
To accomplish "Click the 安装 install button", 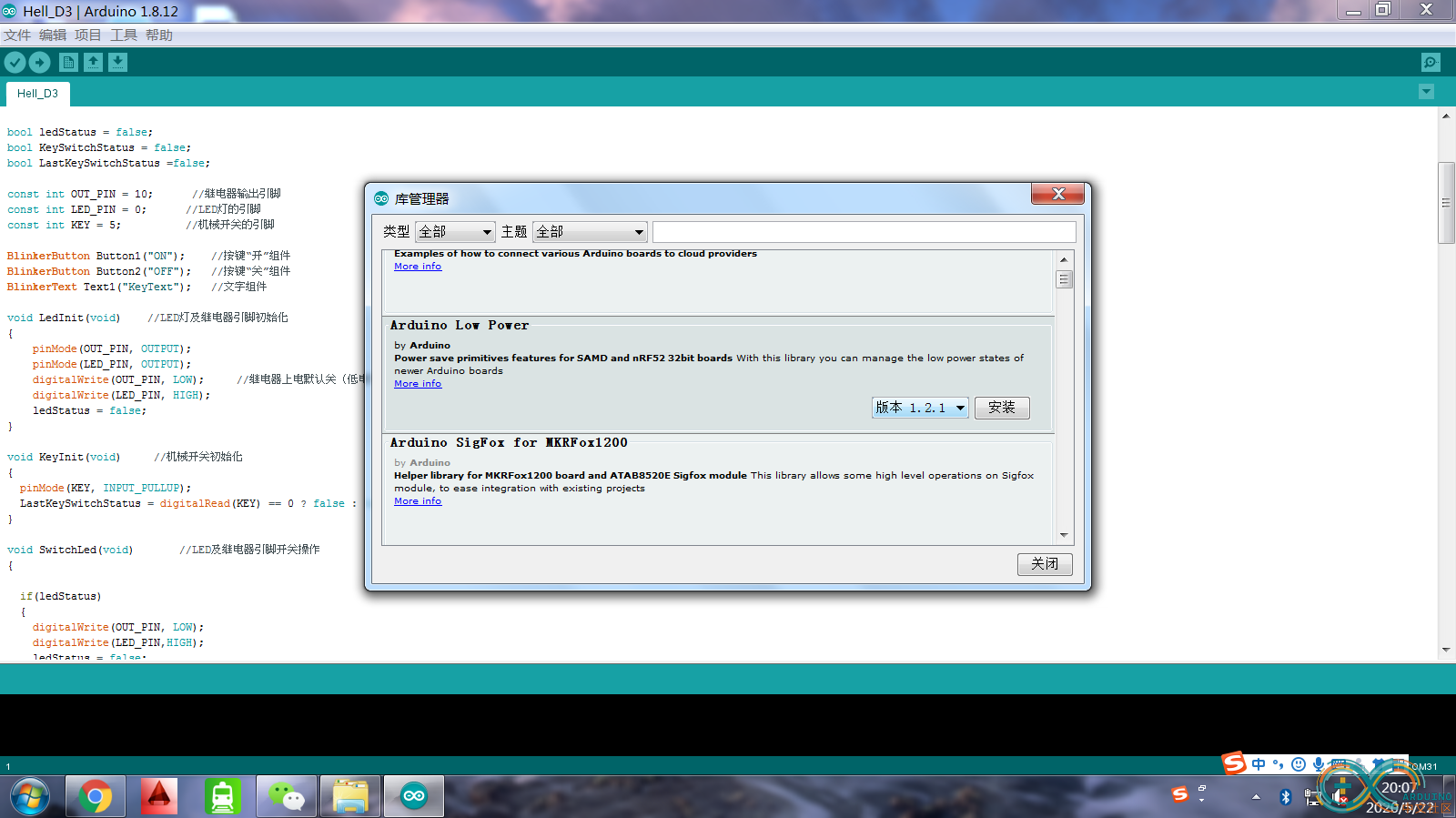I will click(x=1002, y=408).
